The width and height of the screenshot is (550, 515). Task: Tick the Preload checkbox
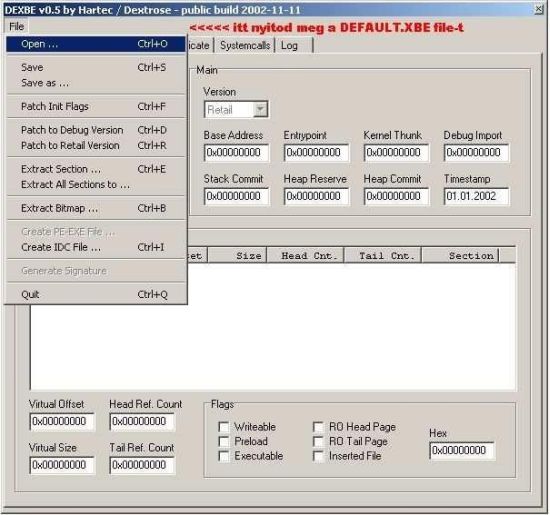tap(223, 441)
